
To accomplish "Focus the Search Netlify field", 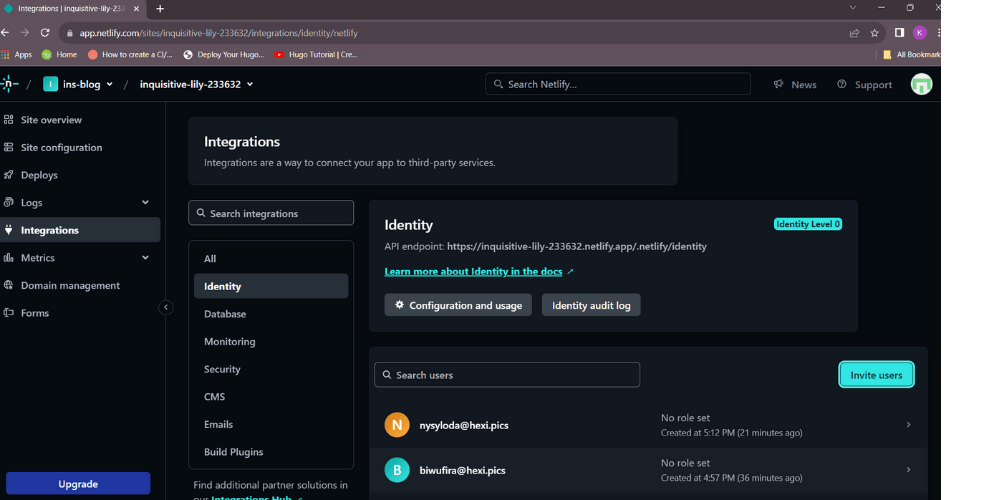I will click(x=617, y=84).
